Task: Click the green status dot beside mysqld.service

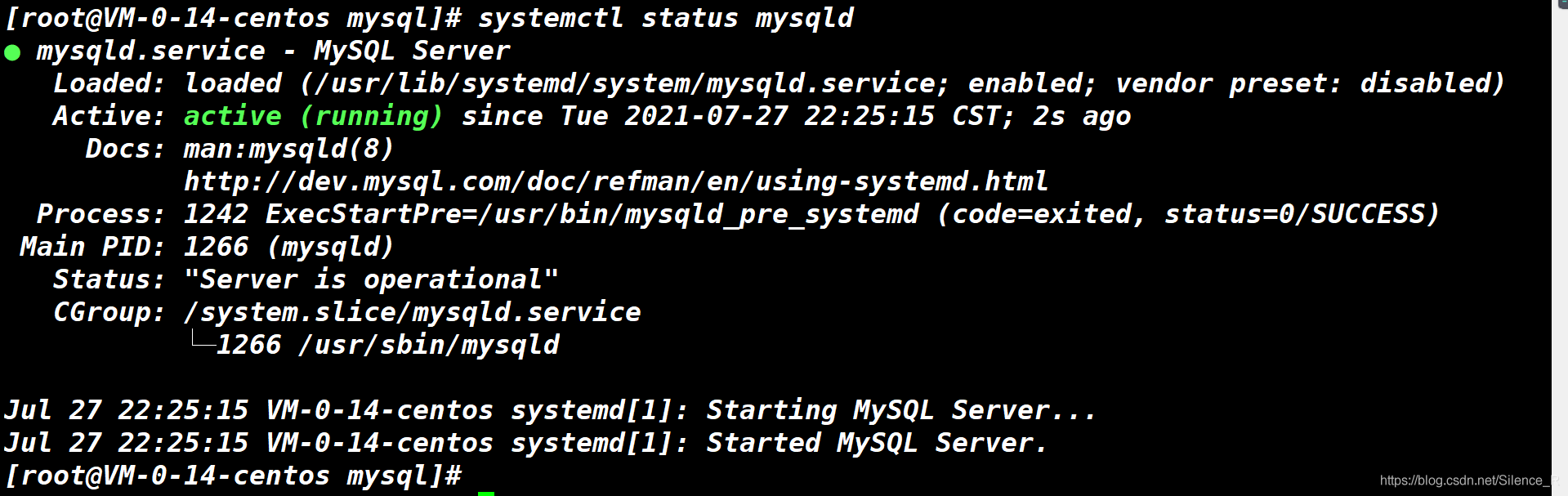Action: tap(12, 53)
